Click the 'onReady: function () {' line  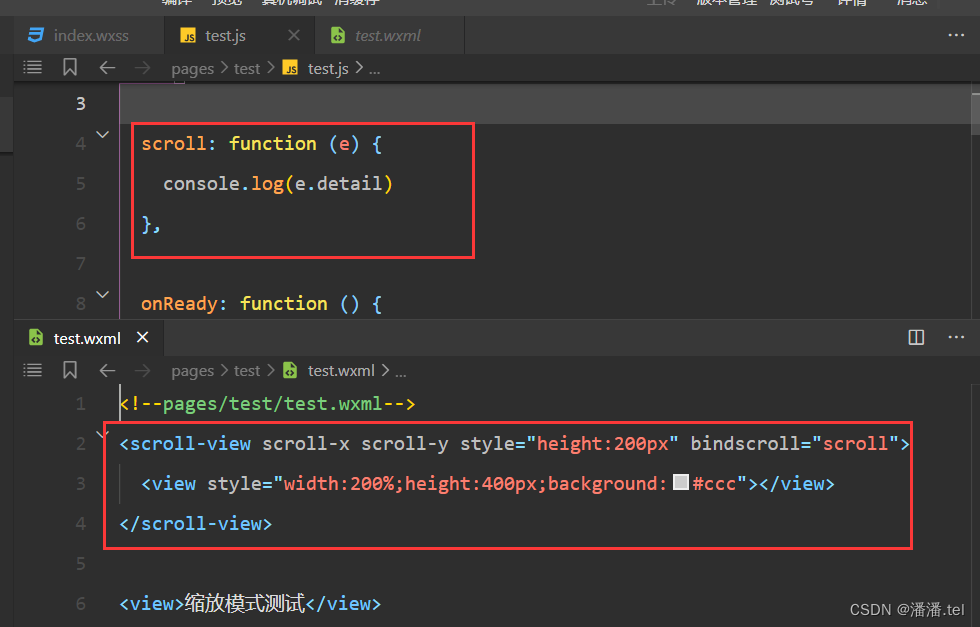pyautogui.click(x=261, y=304)
